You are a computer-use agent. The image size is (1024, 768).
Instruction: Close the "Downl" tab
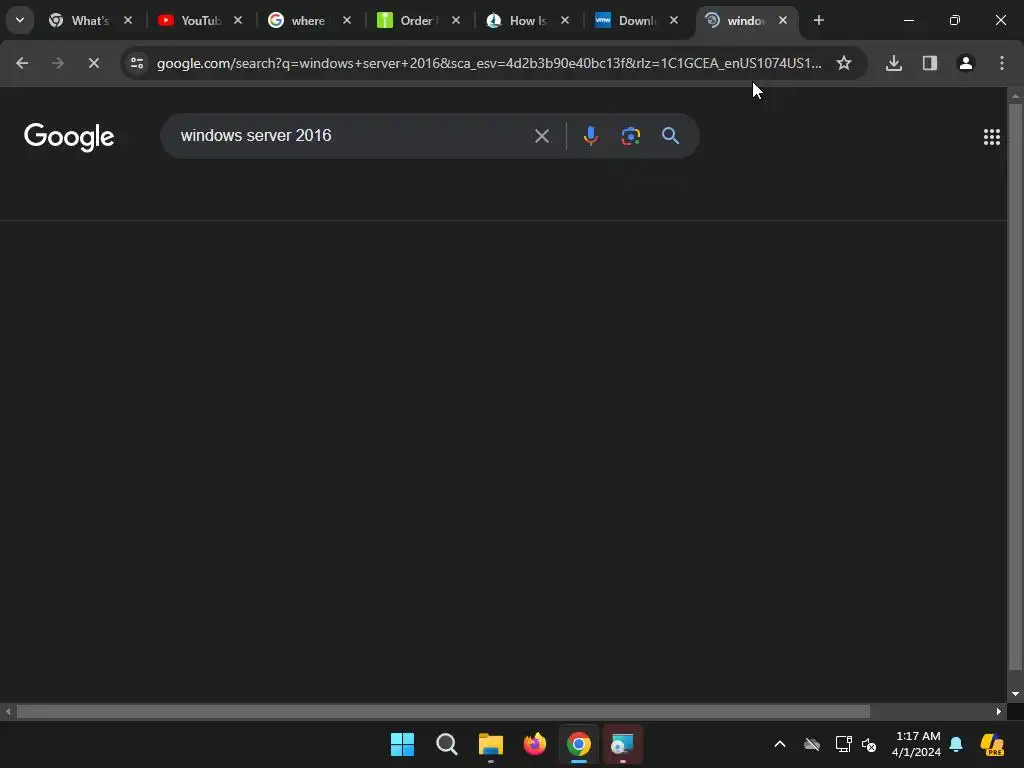point(674,20)
